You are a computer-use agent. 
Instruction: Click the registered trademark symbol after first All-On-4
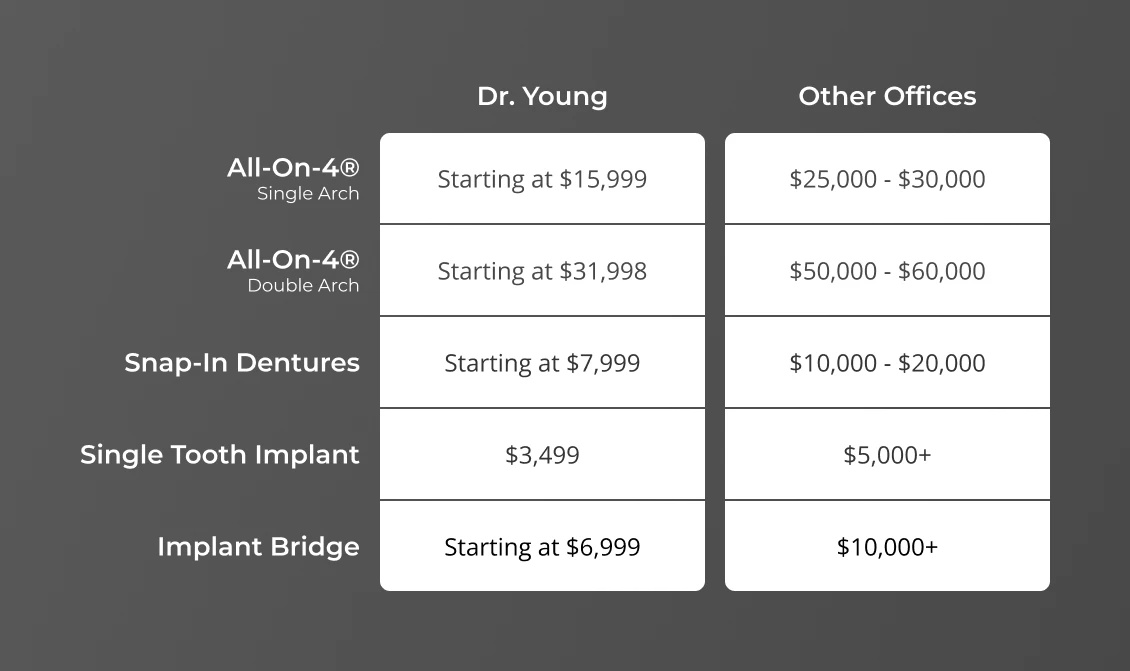pos(349,168)
